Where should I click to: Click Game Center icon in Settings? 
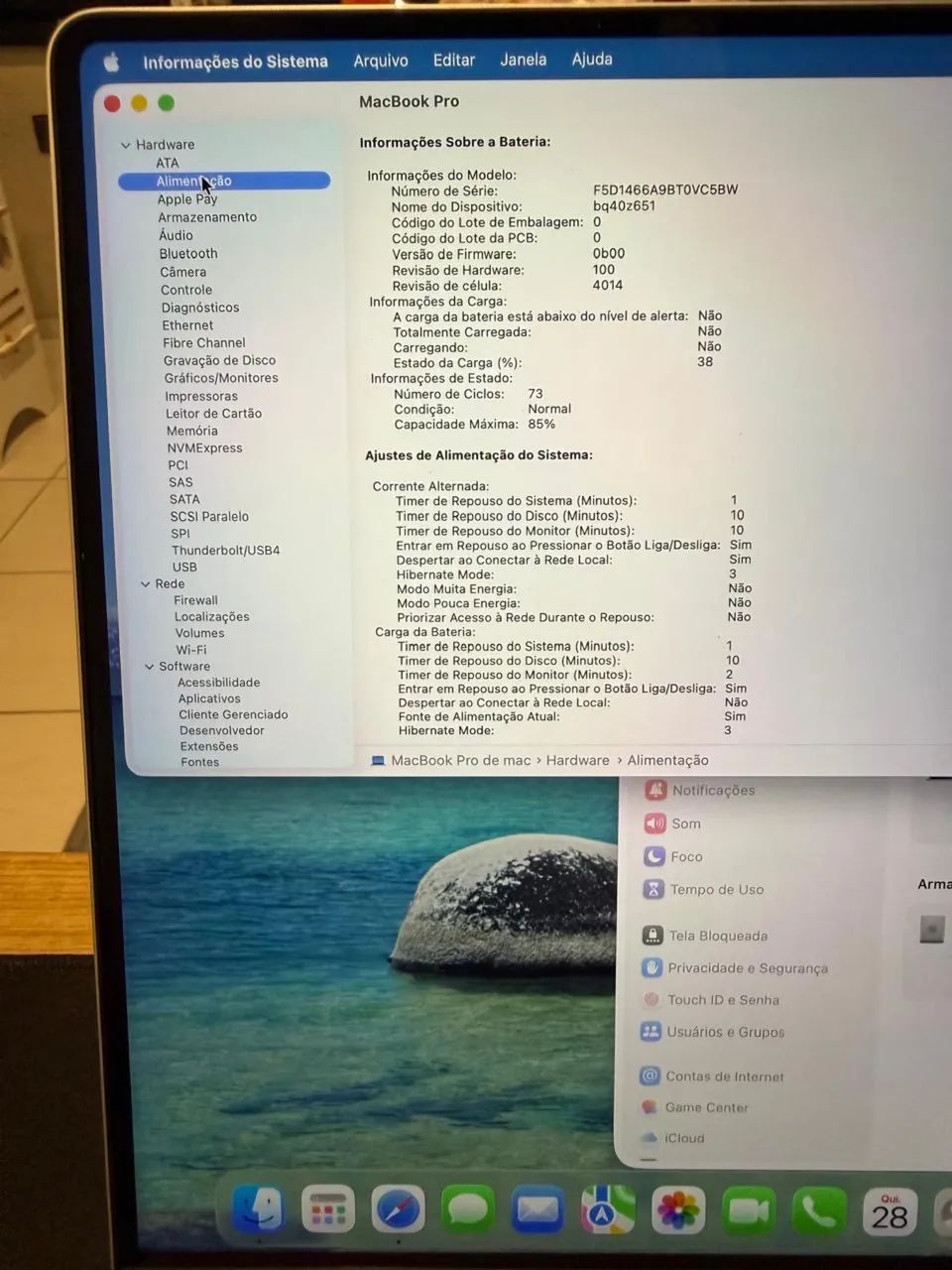[x=650, y=1106]
